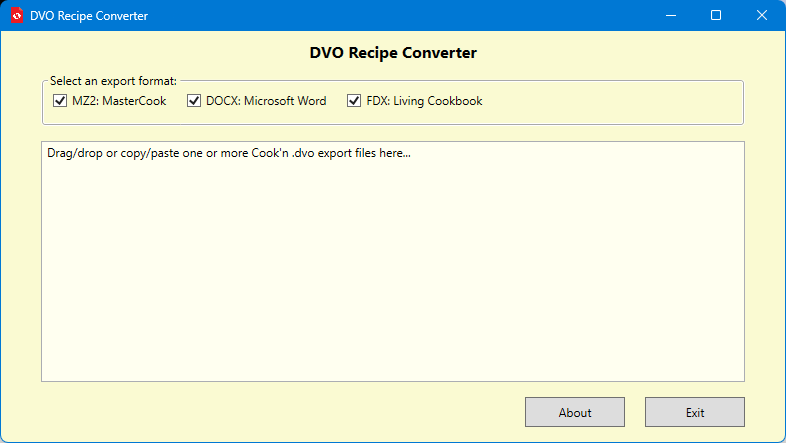Click the DVO Recipe Converter app icon

tap(17, 16)
